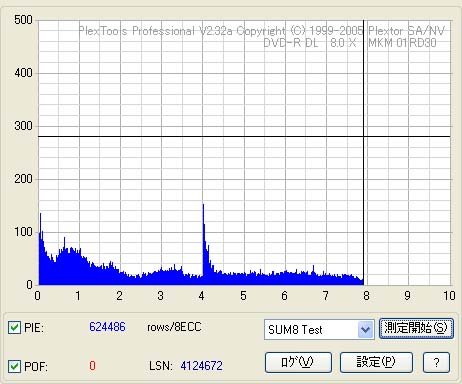Select the SUM8 Test combo box text
This screenshot has width=462, height=384.
tap(295, 330)
